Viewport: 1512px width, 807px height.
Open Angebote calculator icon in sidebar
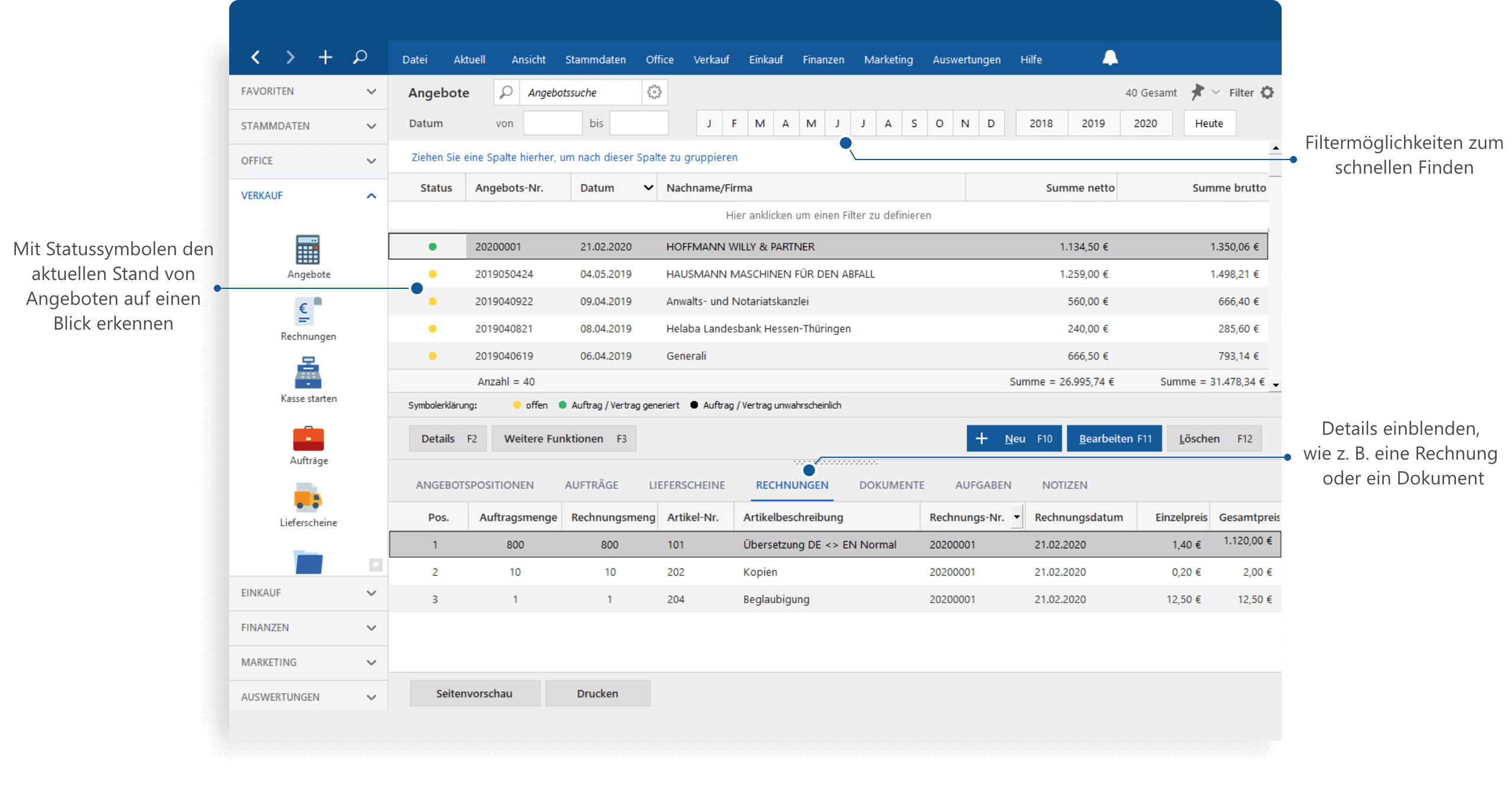click(x=308, y=250)
